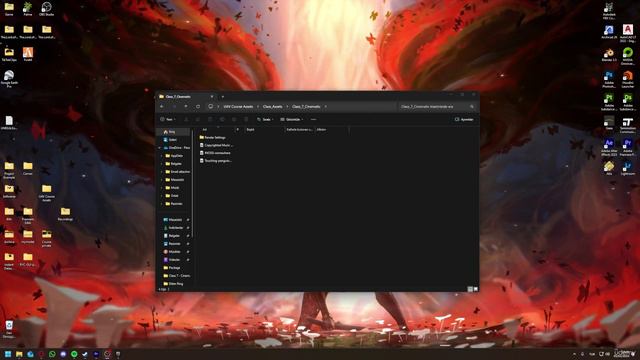
Task: Open Elden Ring folder in sidebar
Action: tap(173, 284)
